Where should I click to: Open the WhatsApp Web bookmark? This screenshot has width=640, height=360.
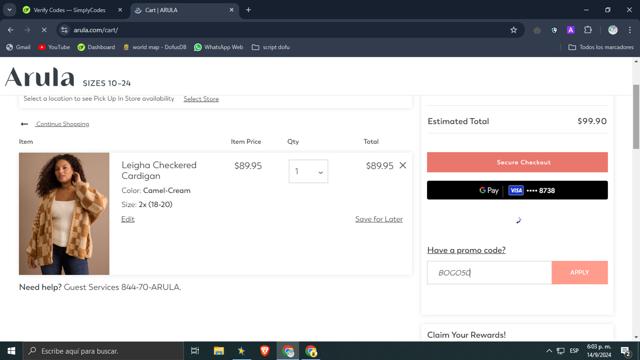218,47
